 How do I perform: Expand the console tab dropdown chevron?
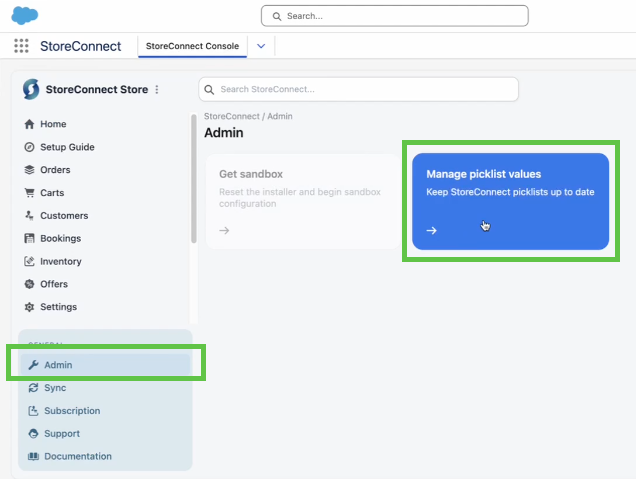(261, 46)
